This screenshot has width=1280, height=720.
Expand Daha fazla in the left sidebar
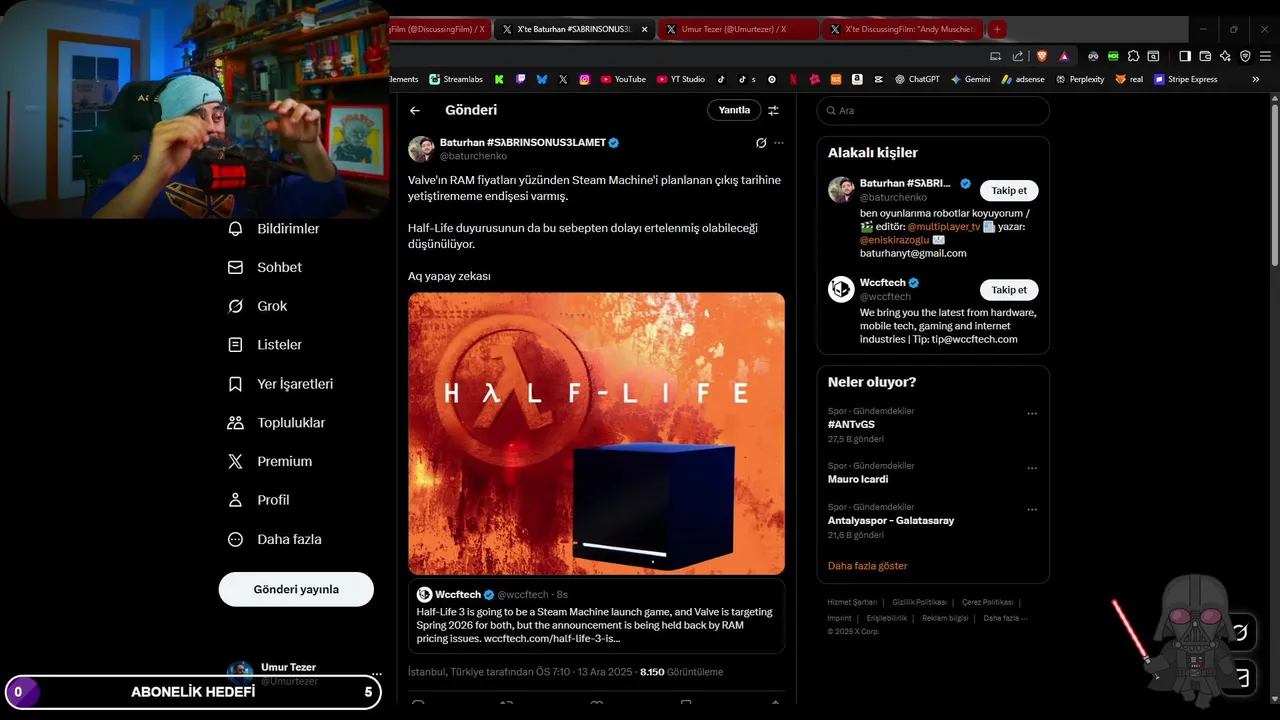coord(274,539)
